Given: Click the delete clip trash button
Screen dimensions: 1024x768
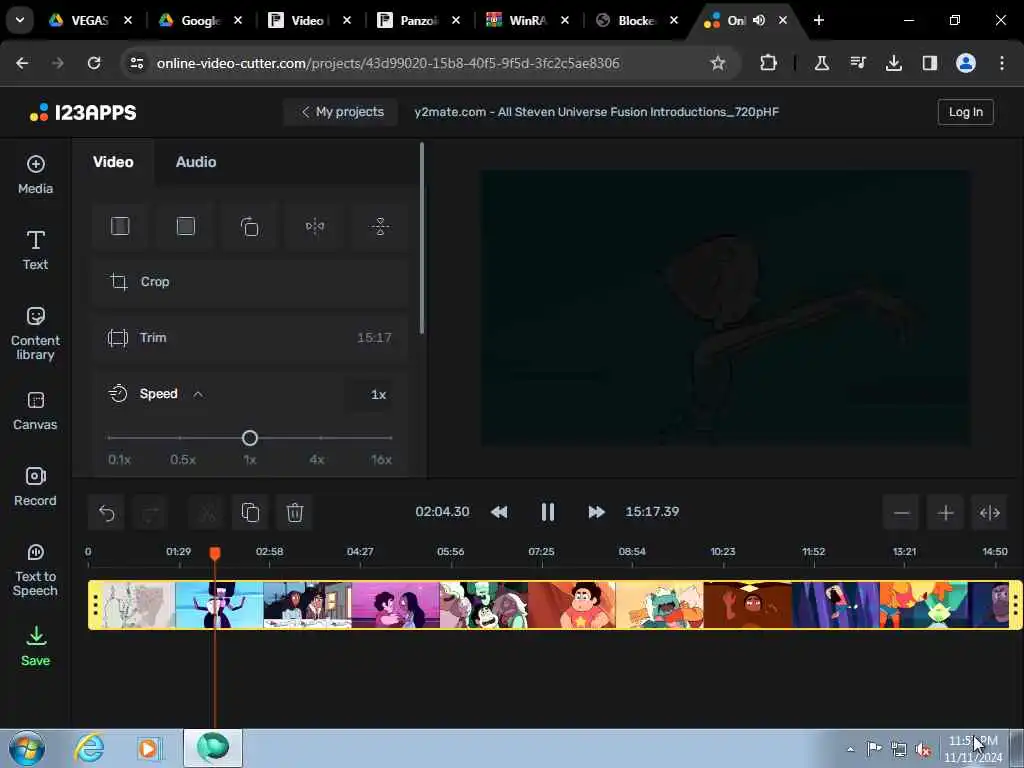Looking at the screenshot, I should (x=295, y=513).
